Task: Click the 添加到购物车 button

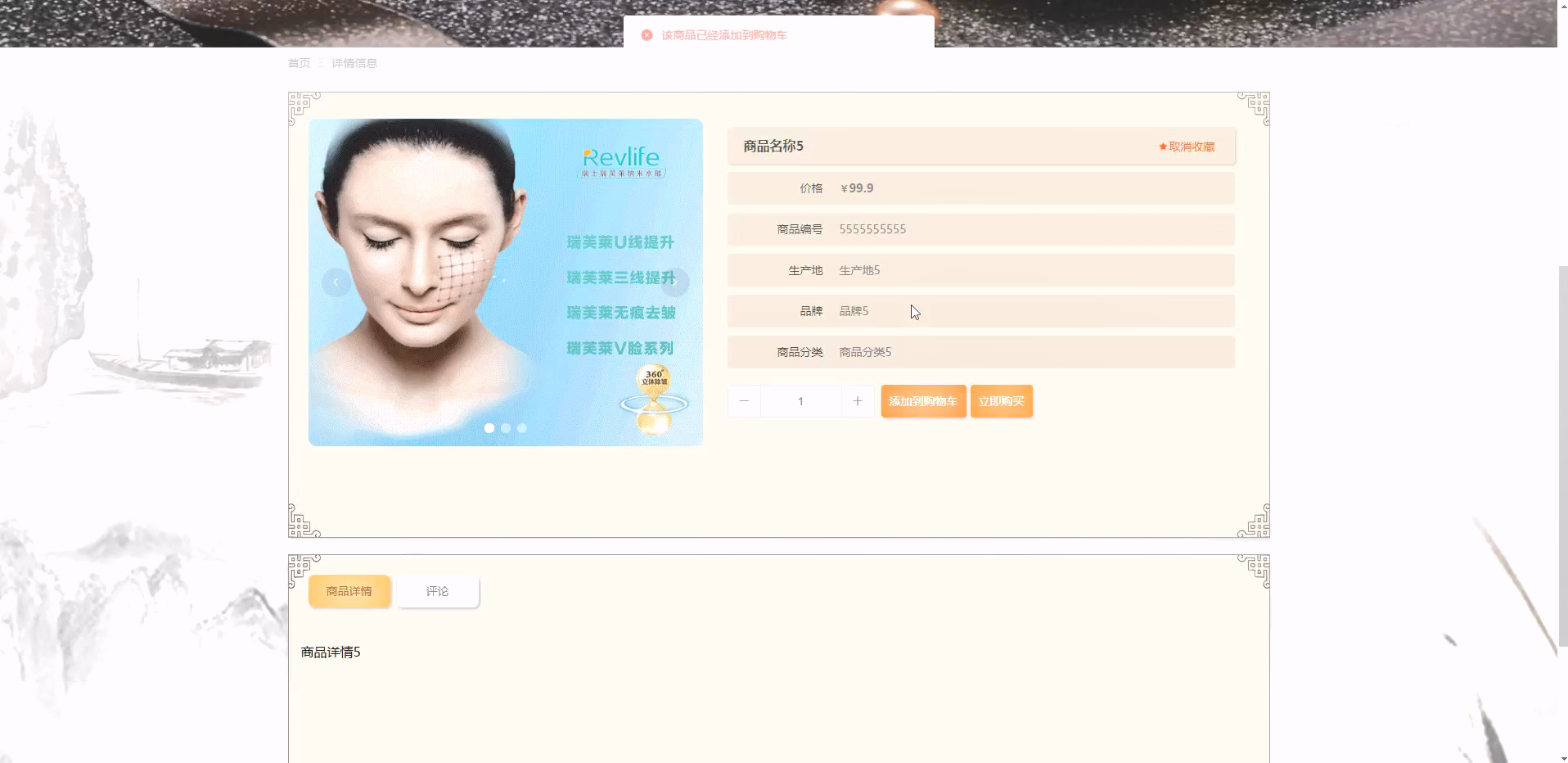Action: point(923,401)
